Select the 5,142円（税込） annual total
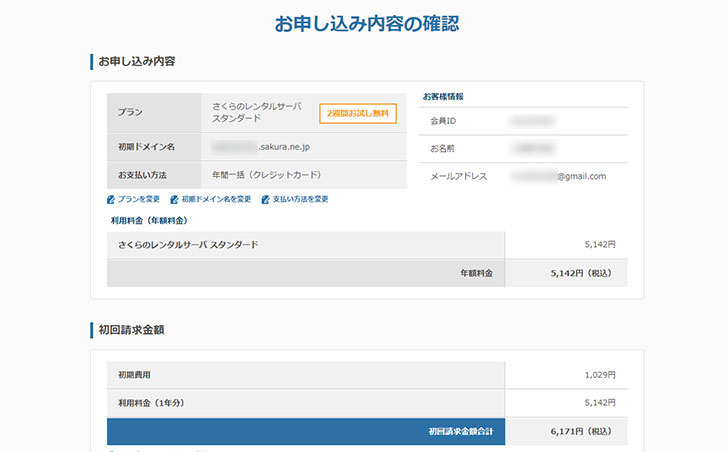This screenshot has width=728, height=452. (581, 273)
